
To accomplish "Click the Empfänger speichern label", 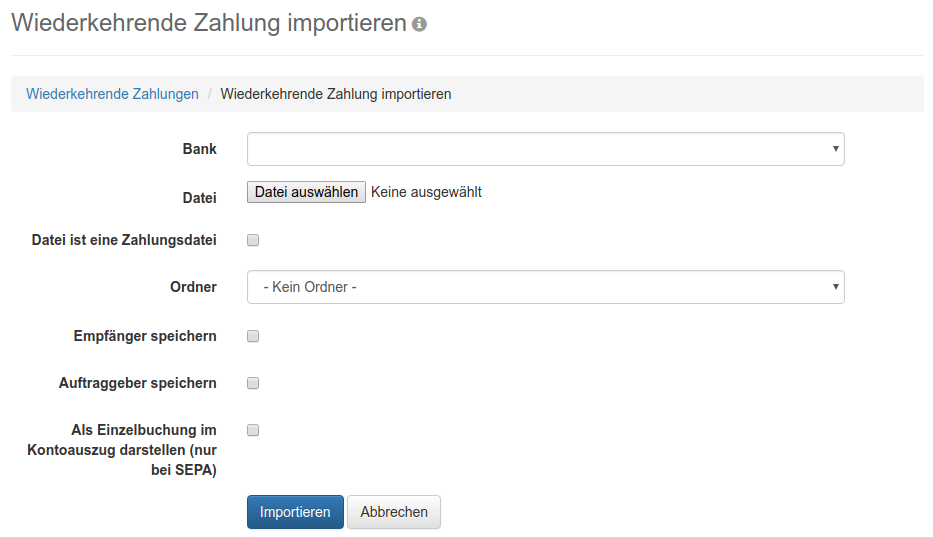I will [x=145, y=336].
